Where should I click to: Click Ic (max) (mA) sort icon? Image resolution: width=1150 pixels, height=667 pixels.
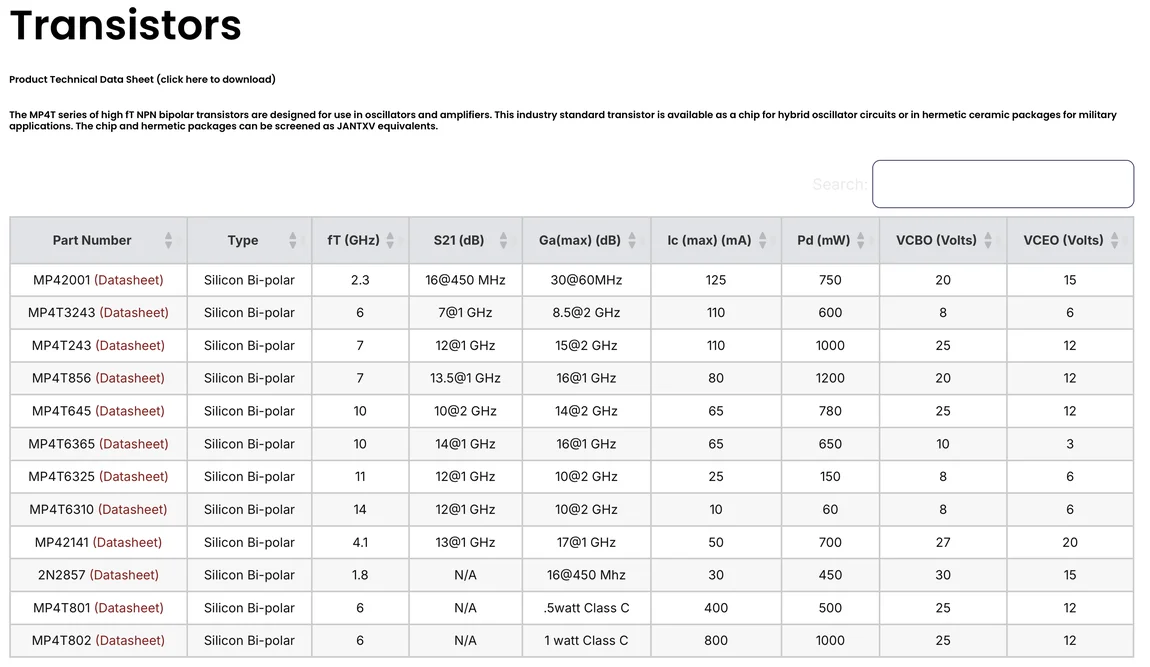pos(762,241)
